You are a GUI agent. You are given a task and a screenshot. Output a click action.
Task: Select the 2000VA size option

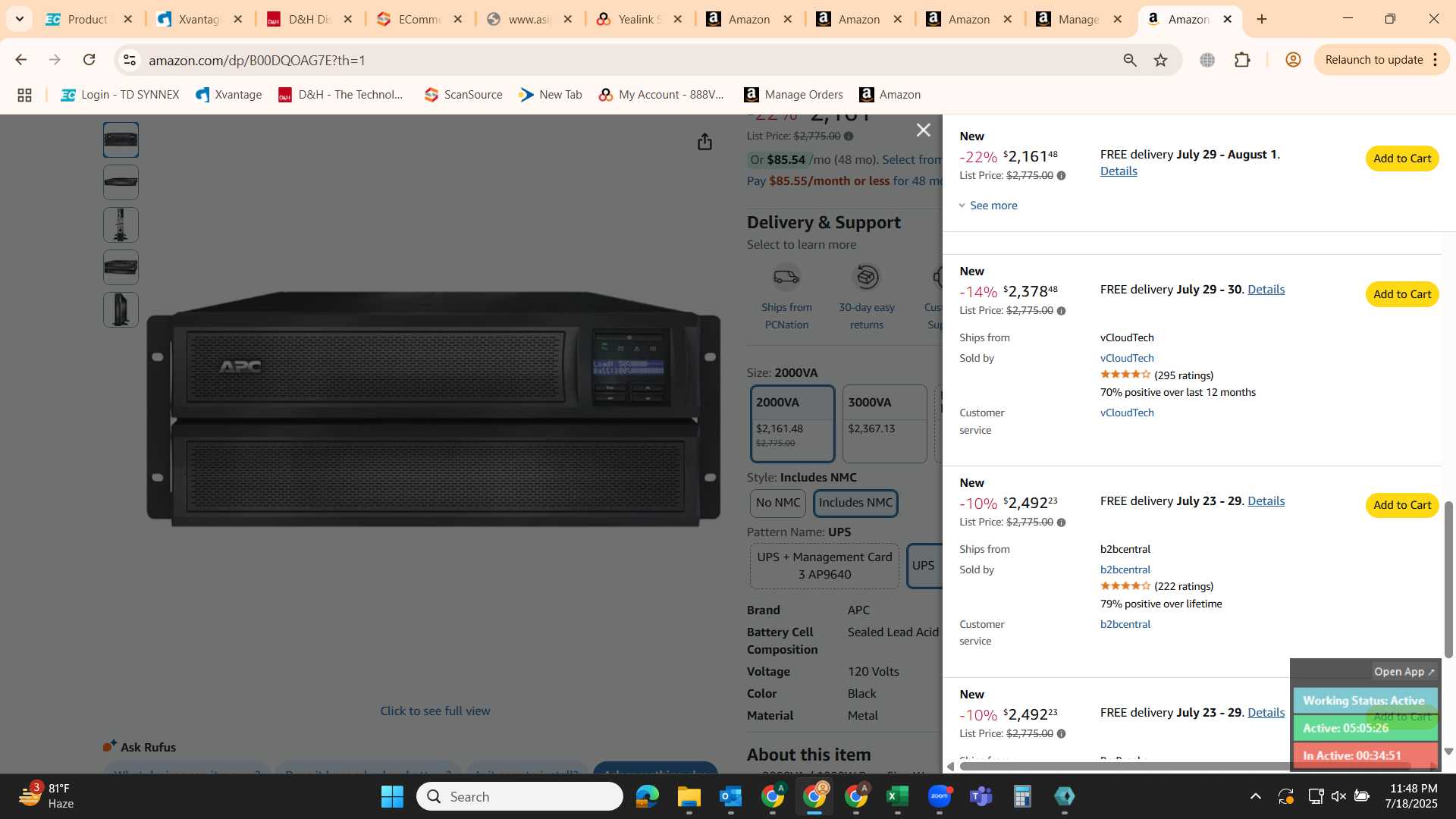click(x=792, y=424)
